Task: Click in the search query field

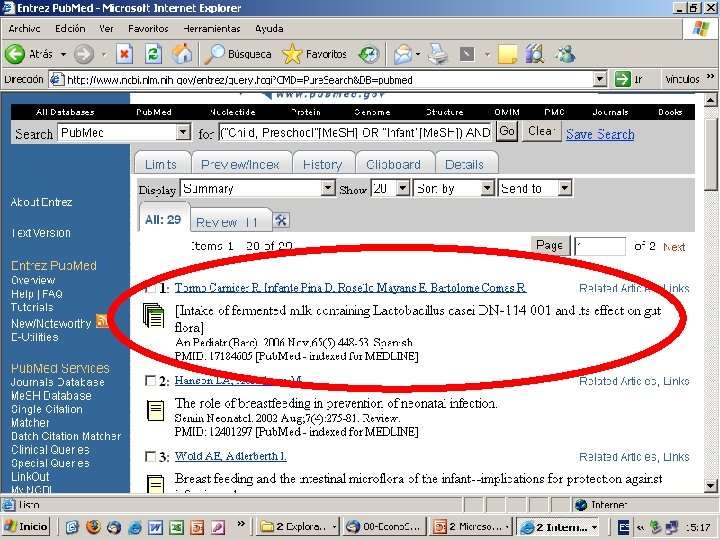Action: point(354,133)
